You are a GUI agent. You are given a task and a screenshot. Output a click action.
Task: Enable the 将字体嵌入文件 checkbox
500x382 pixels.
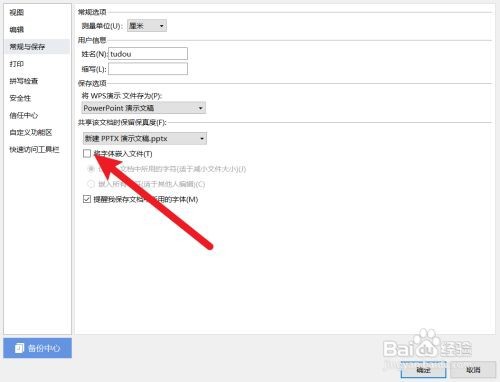tap(87, 154)
